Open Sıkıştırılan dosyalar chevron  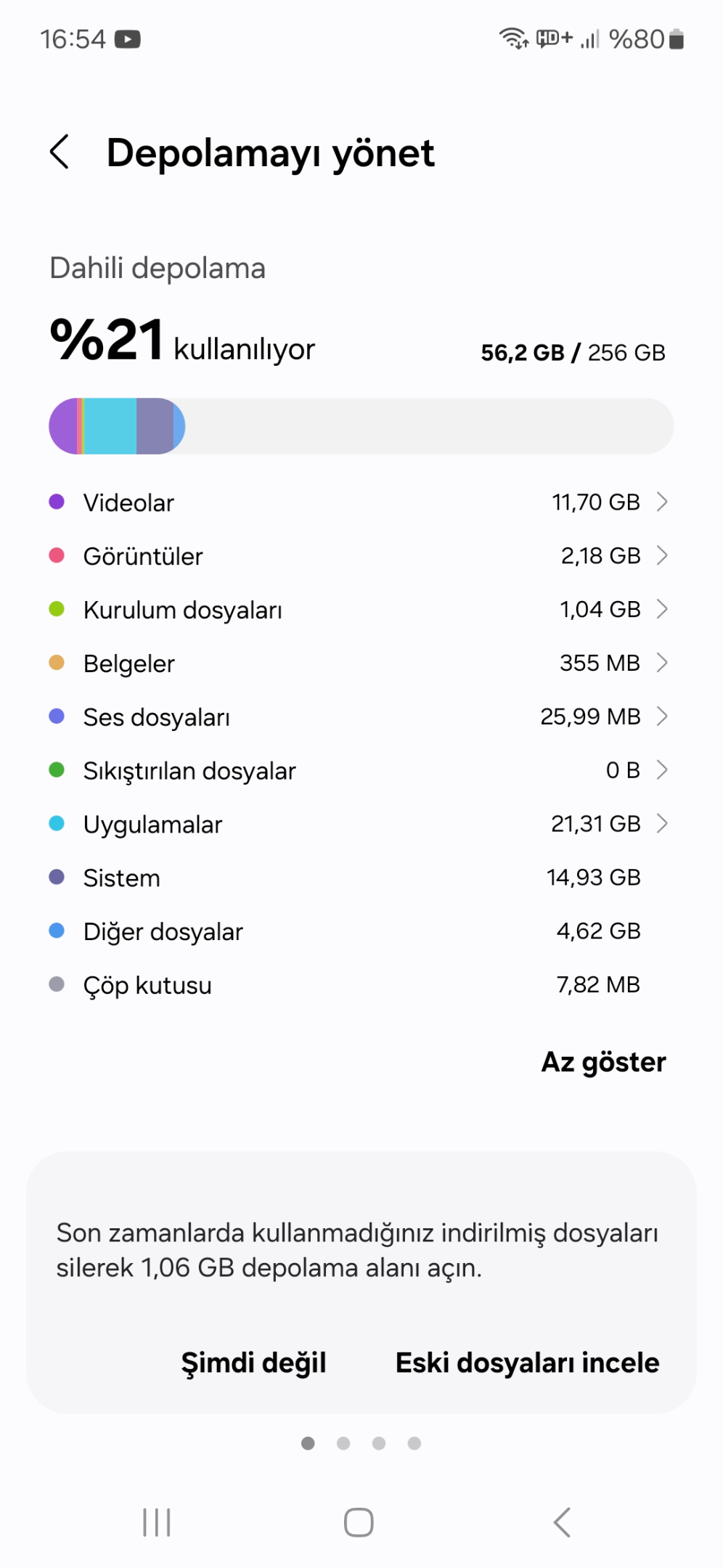point(662,770)
